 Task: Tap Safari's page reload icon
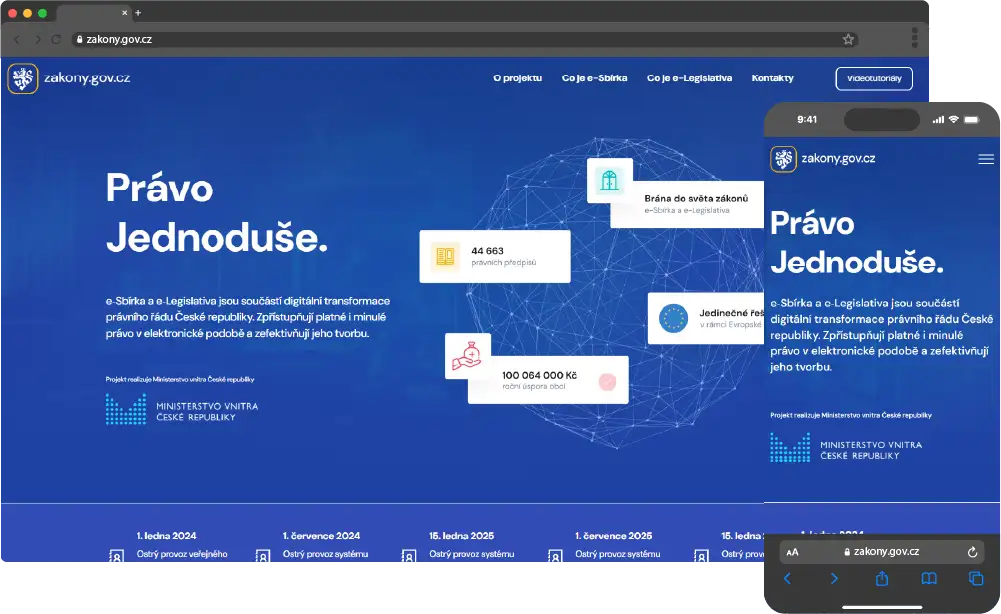pyautogui.click(x=971, y=552)
